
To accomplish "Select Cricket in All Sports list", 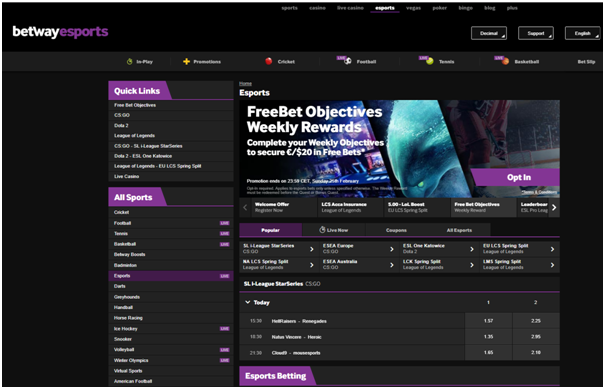I will (171, 212).
